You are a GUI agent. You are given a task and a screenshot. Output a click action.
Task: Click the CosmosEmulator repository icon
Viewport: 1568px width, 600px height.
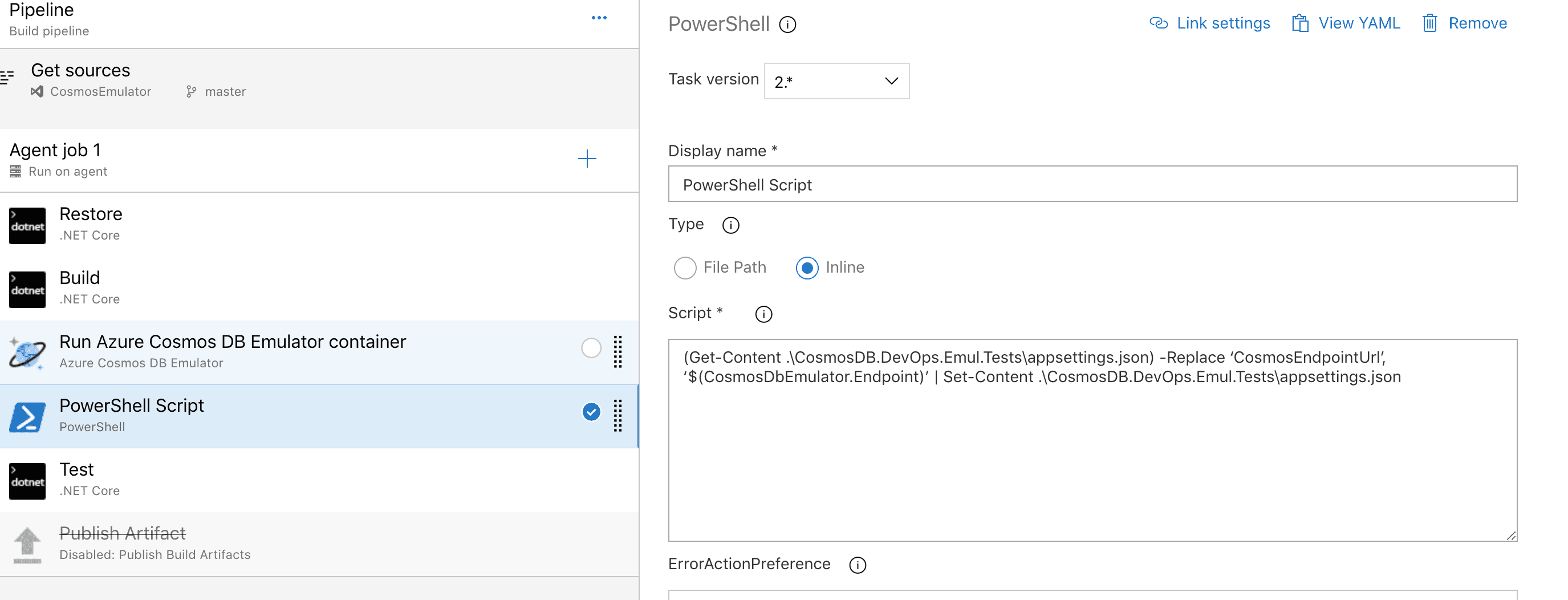pos(37,91)
